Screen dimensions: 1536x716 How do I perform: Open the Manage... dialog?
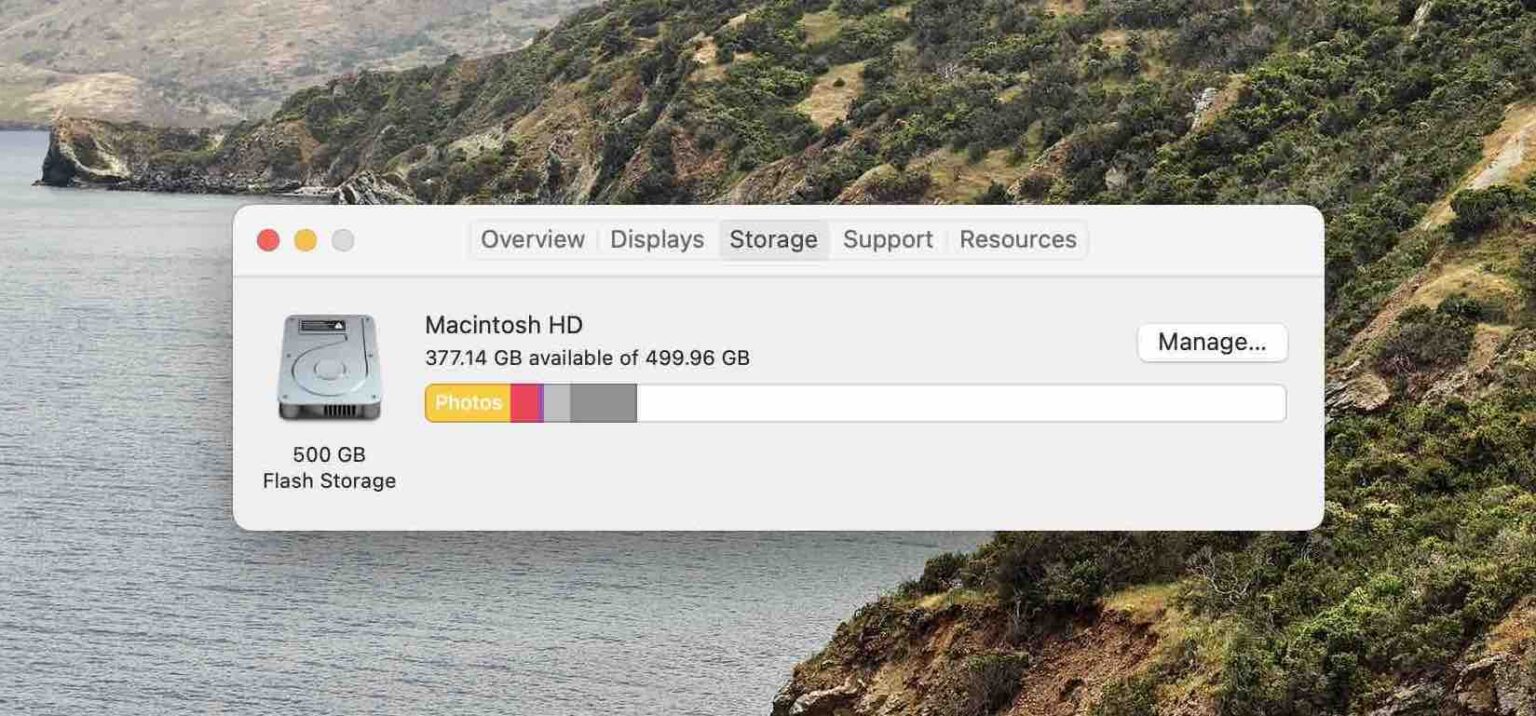(x=1213, y=342)
